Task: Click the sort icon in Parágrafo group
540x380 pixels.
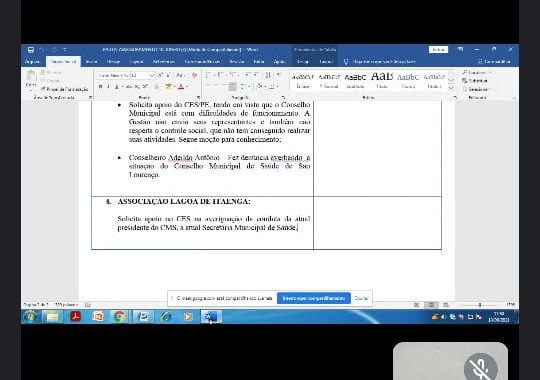Action: (268, 75)
